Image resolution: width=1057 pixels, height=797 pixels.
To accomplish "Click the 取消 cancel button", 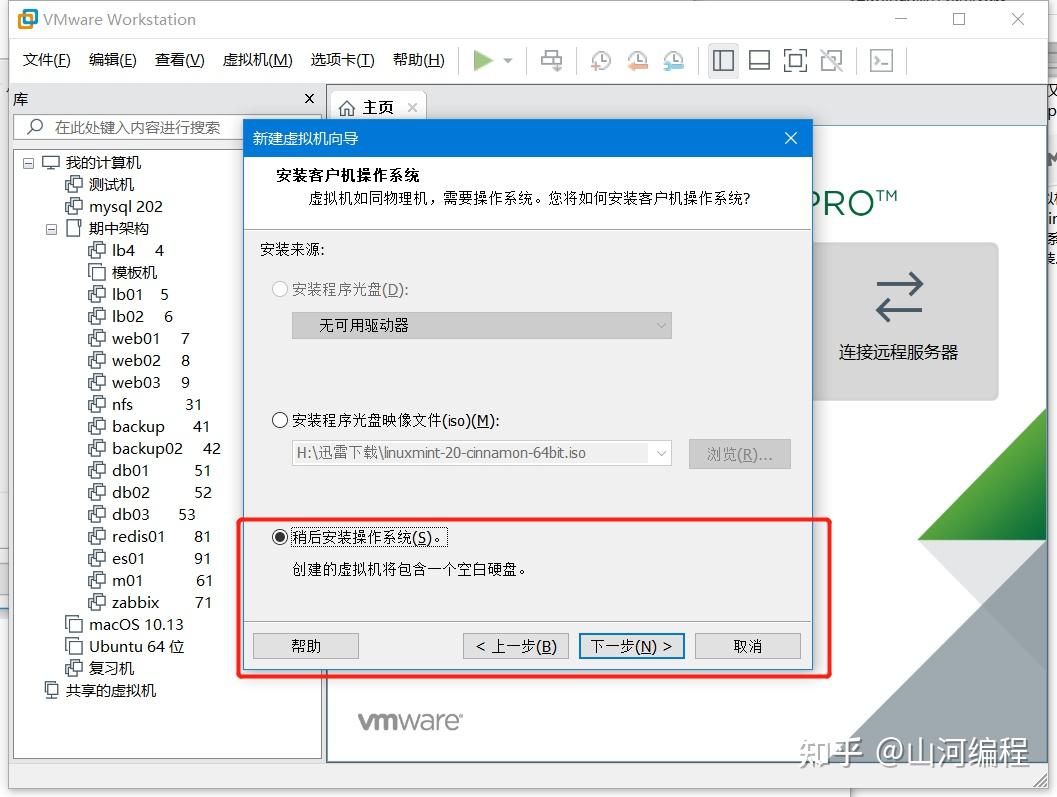I will pos(748,646).
